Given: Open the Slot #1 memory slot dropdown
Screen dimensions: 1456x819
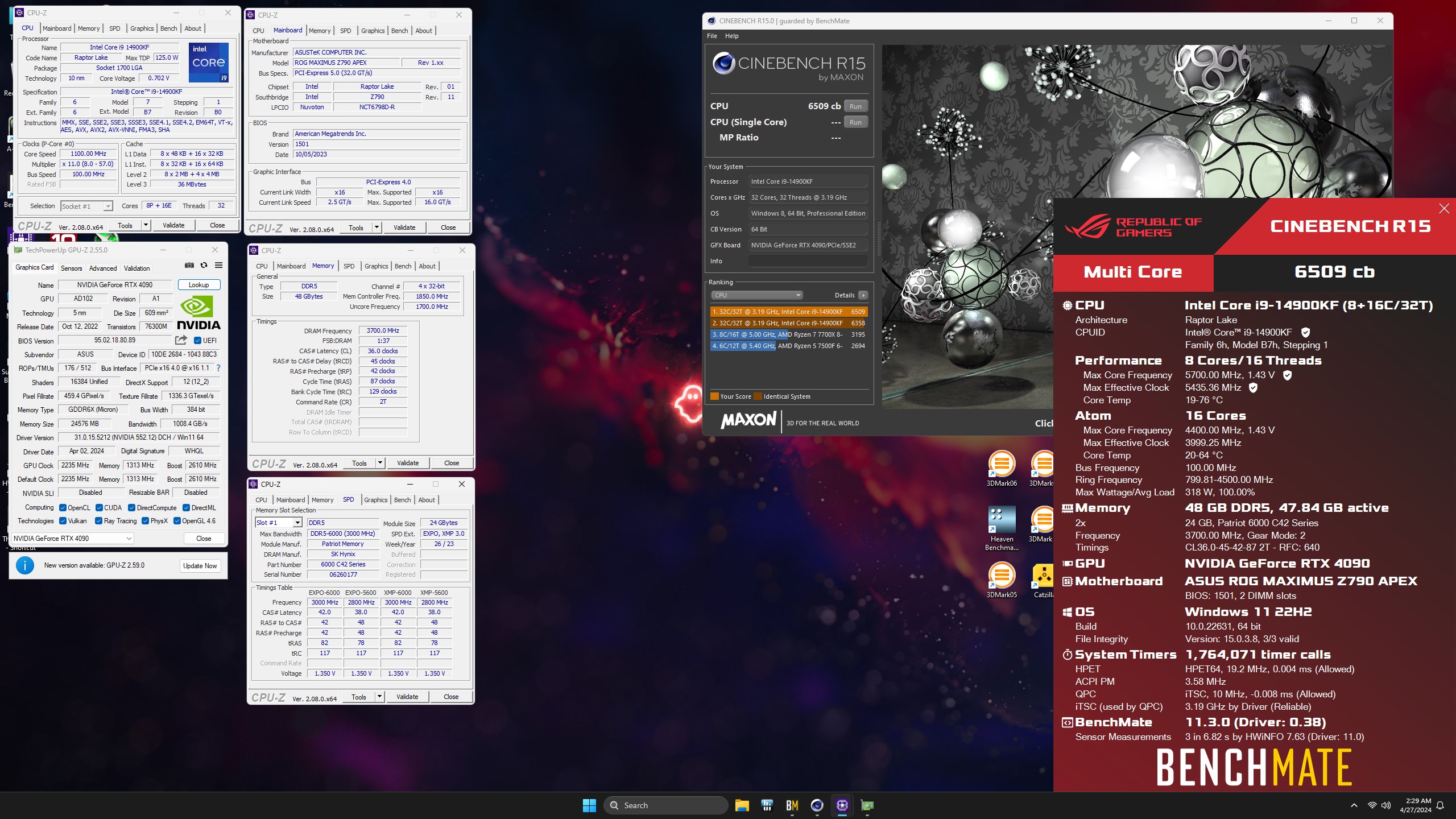Looking at the screenshot, I should pos(278,523).
